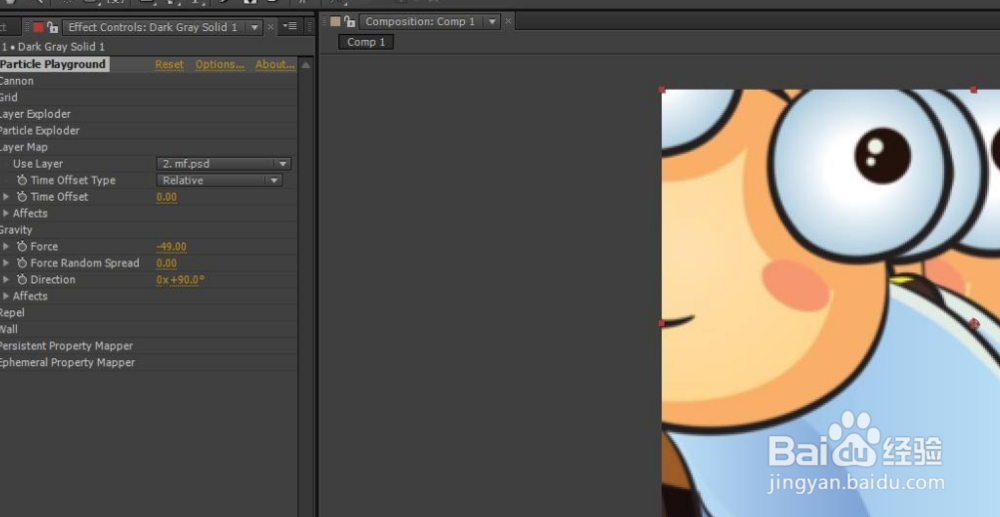Open the Time Offset Type 'Relative' dropdown

(x=219, y=180)
